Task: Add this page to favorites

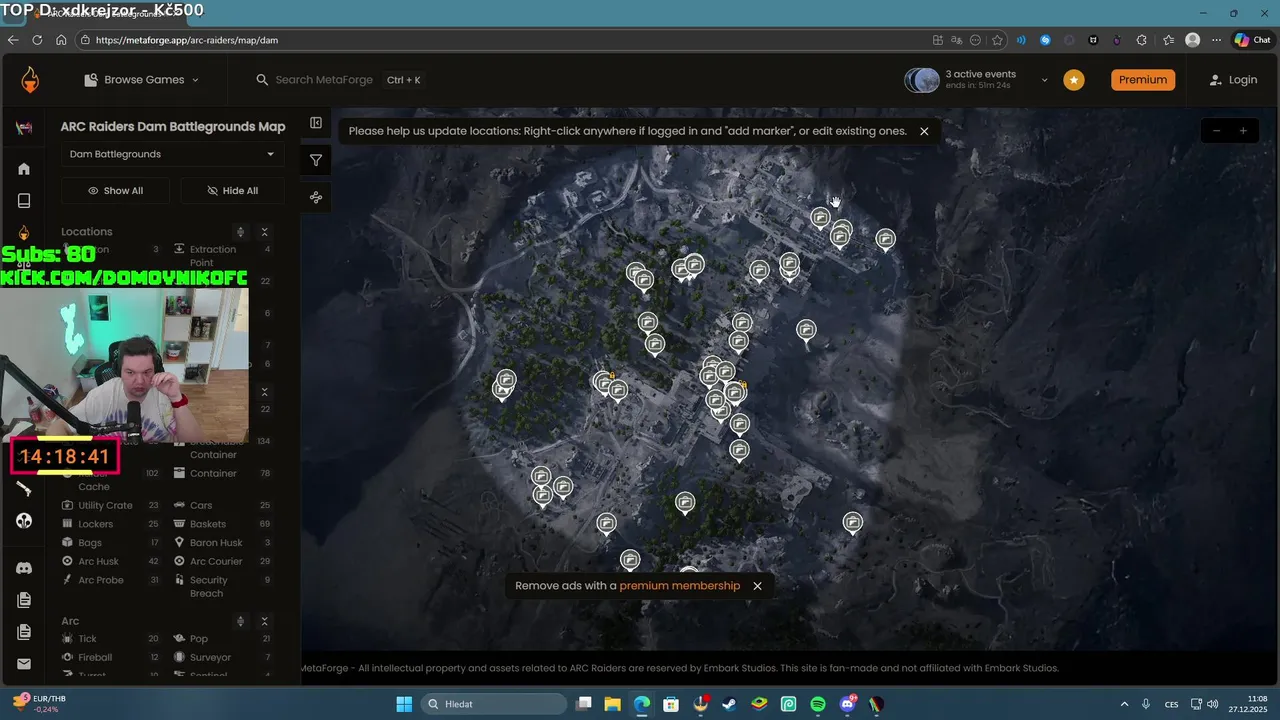Action: click(997, 40)
